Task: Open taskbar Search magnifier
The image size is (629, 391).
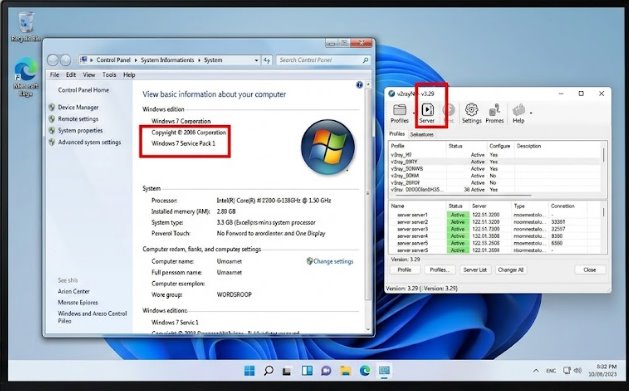Action: (269, 371)
